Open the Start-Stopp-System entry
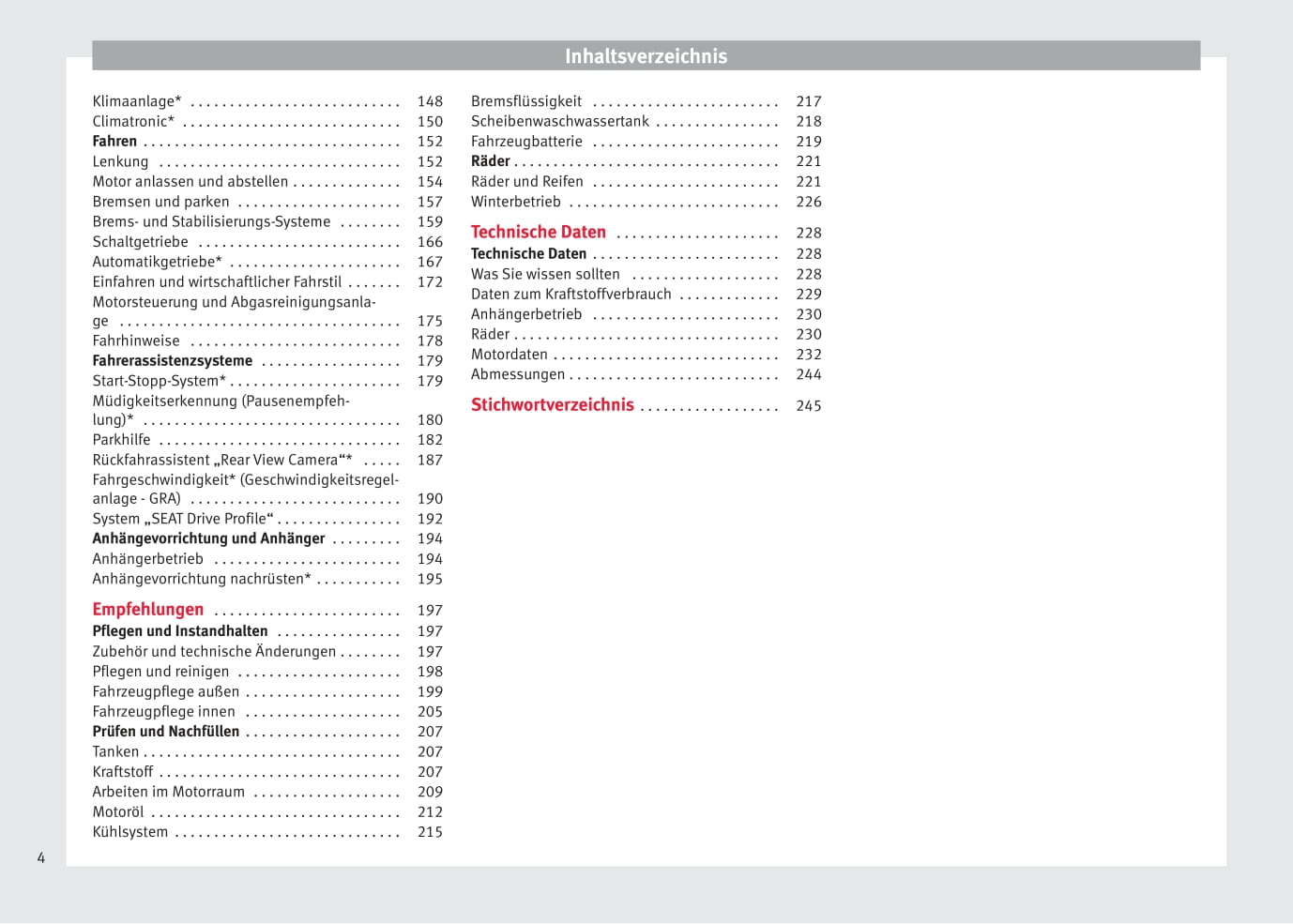The image size is (1293, 924). pos(159,381)
